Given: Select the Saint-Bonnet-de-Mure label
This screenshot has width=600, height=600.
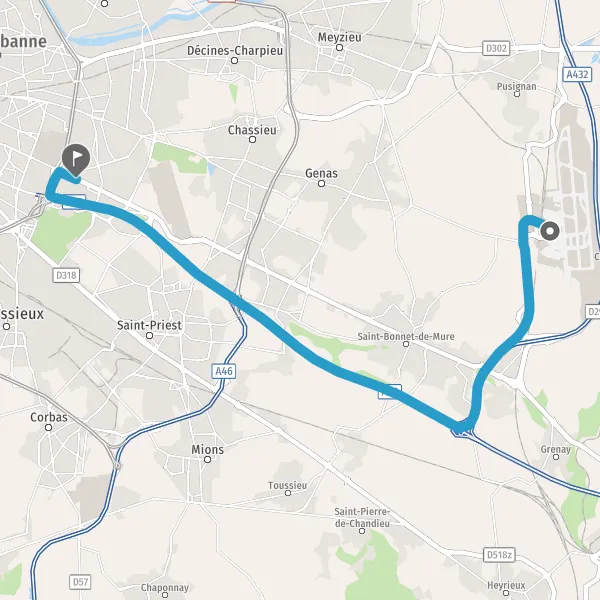Looking at the screenshot, I should point(406,336).
